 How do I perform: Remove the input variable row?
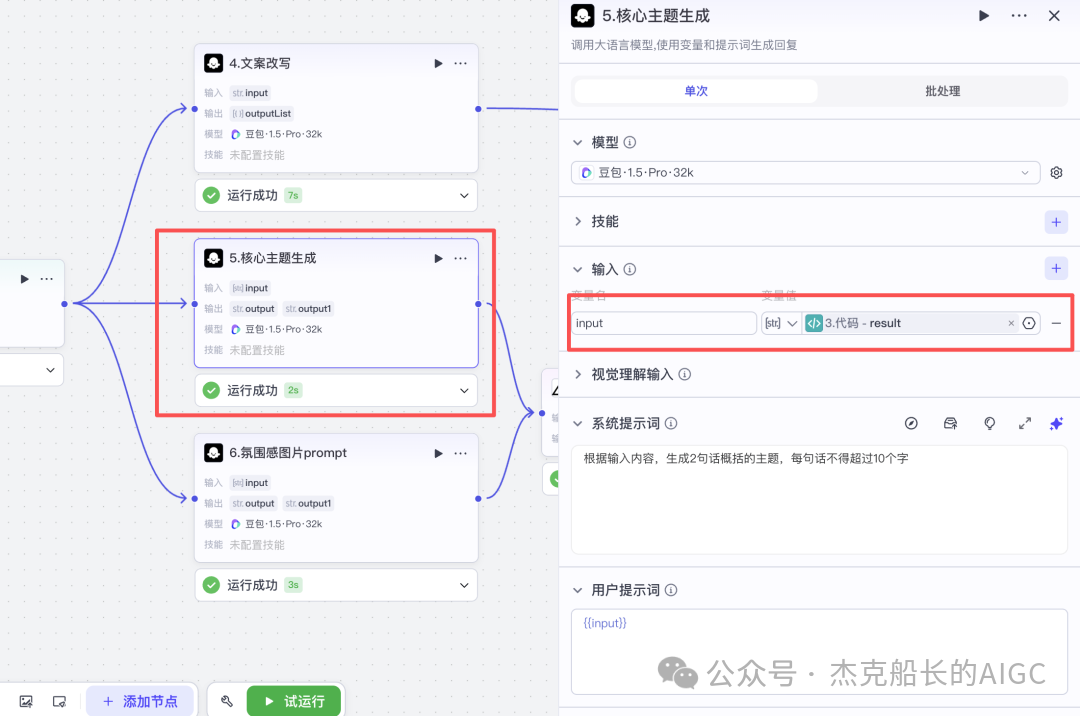tap(1056, 323)
